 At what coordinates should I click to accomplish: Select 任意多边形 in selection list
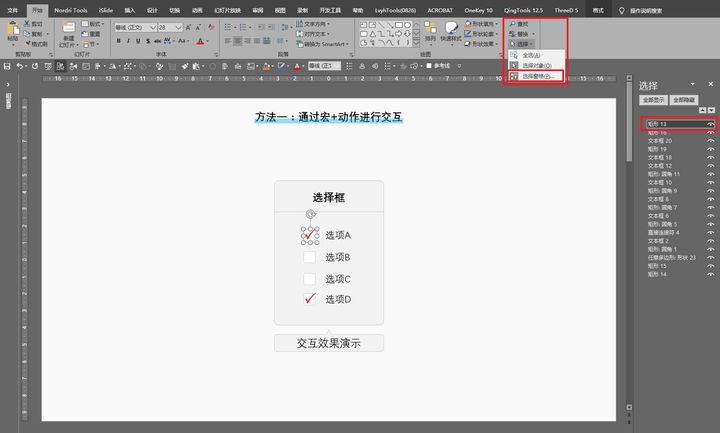(672, 258)
